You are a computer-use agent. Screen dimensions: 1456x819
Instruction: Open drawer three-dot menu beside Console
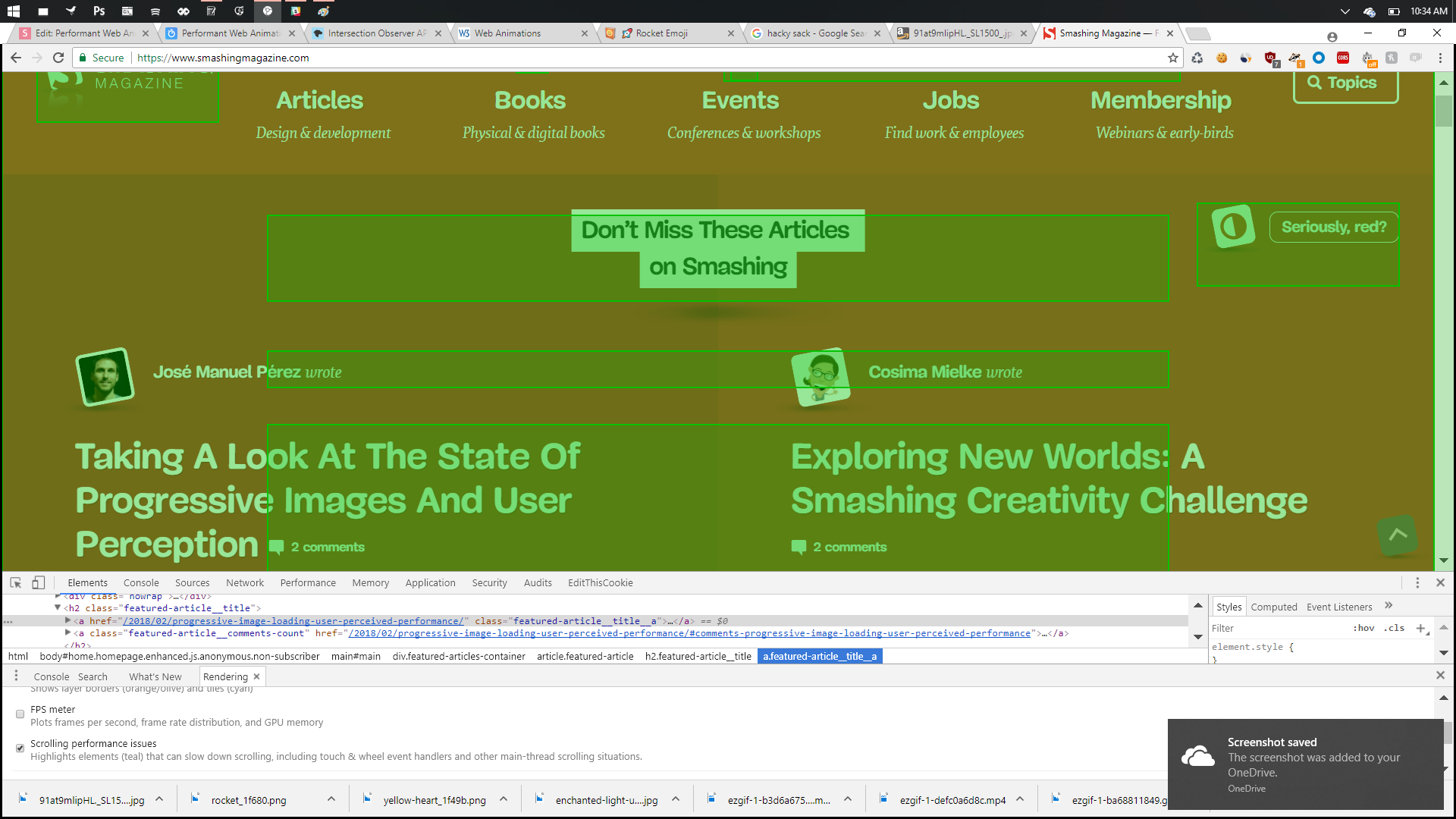click(x=16, y=676)
